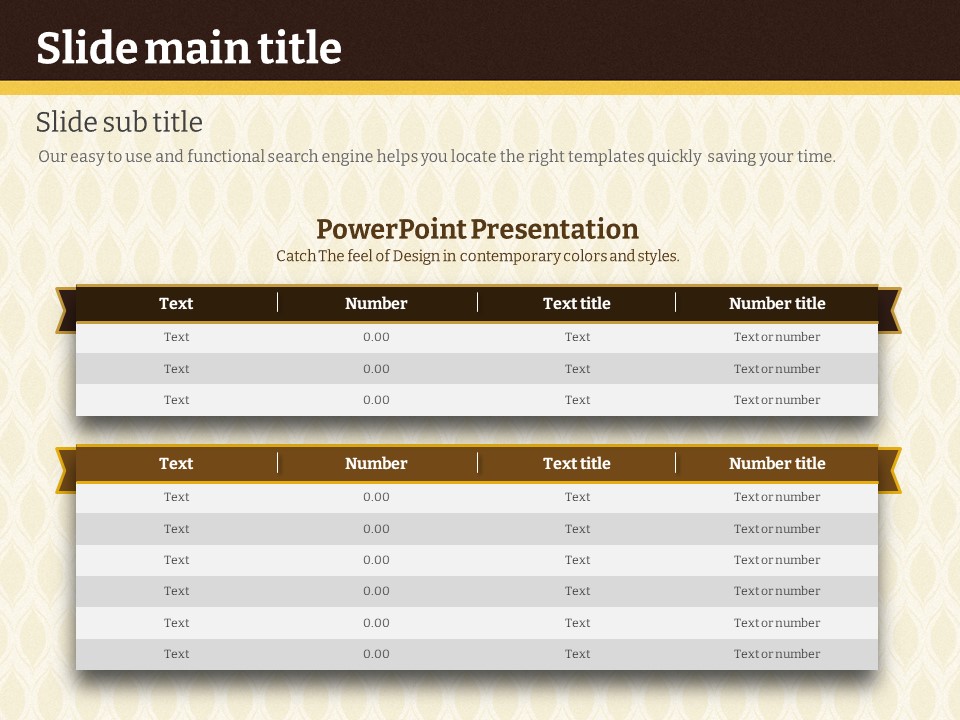Select the "Slide sub title" text
This screenshot has width=960, height=720.
119,122
